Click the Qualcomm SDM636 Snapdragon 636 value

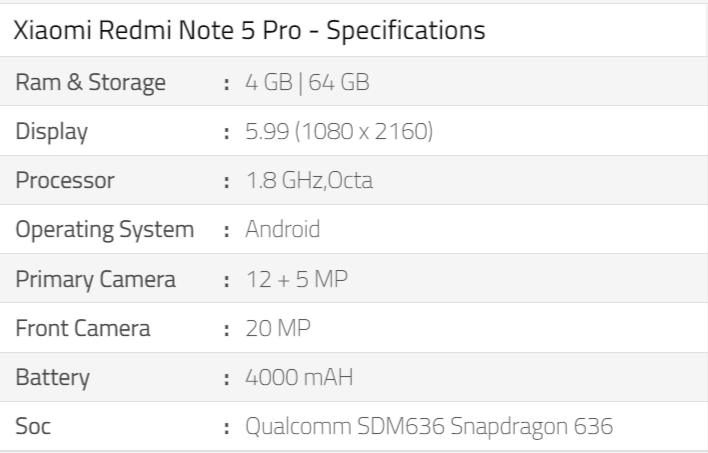(429, 426)
